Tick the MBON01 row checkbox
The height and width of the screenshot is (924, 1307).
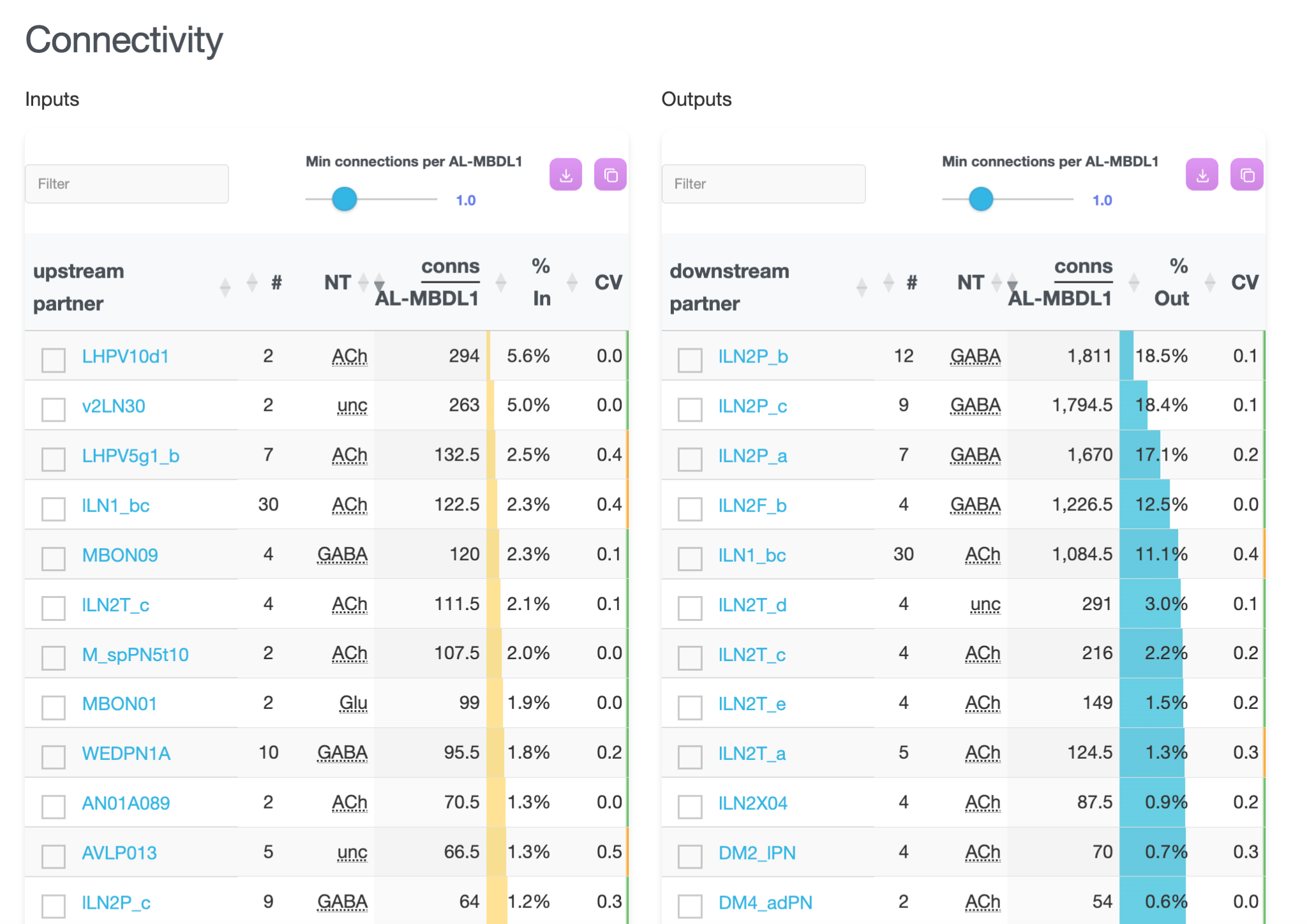pyautogui.click(x=54, y=708)
